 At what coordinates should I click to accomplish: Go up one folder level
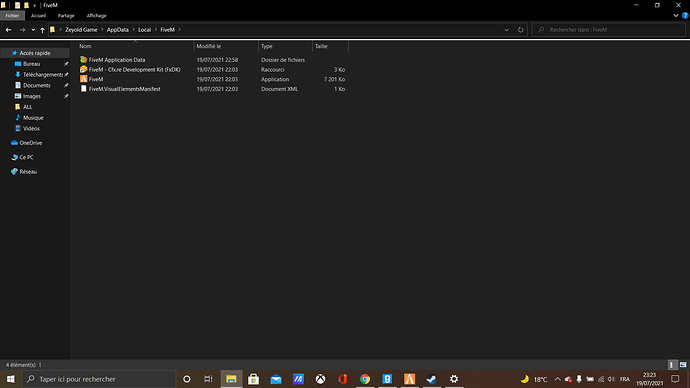click(42, 30)
